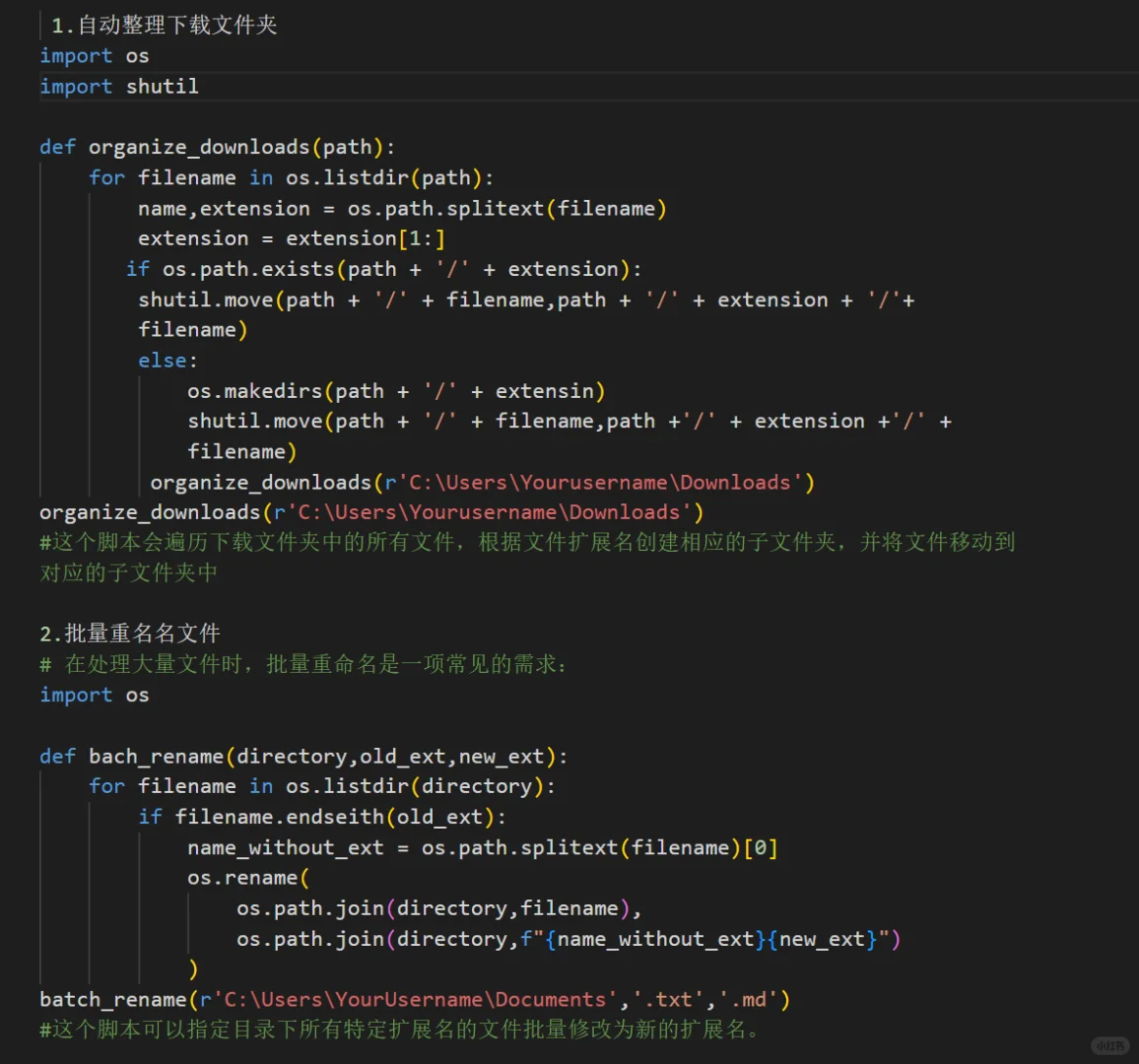Click the 'os.path.splitext(filename)' assignment line under organize_downloads
This screenshot has width=1139, height=1064.
tap(402, 209)
